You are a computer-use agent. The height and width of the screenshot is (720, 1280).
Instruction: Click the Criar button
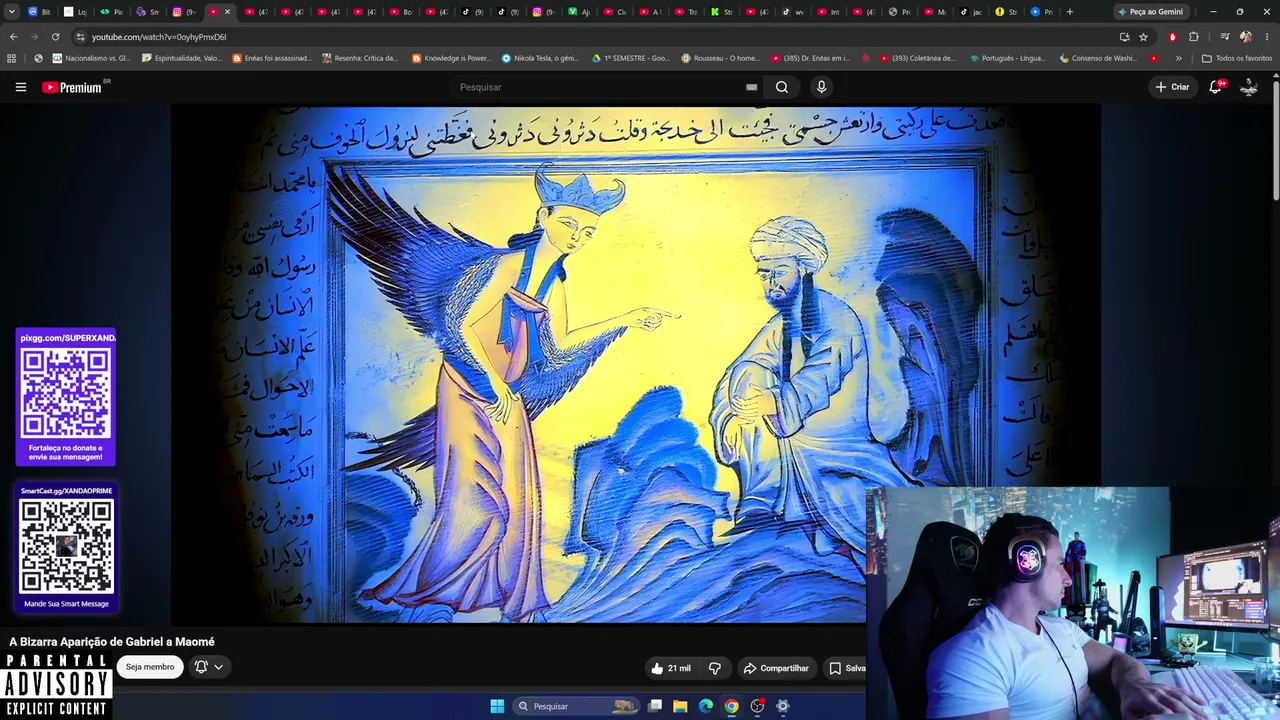1172,87
